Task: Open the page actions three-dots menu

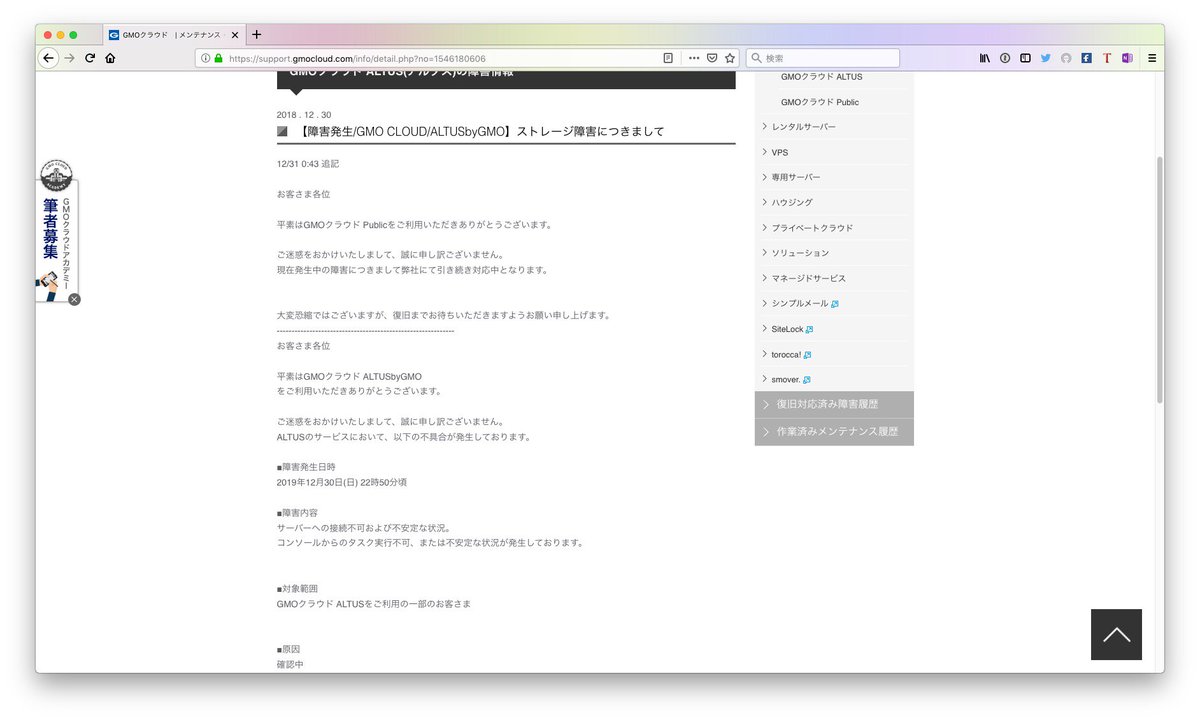Action: (694, 58)
